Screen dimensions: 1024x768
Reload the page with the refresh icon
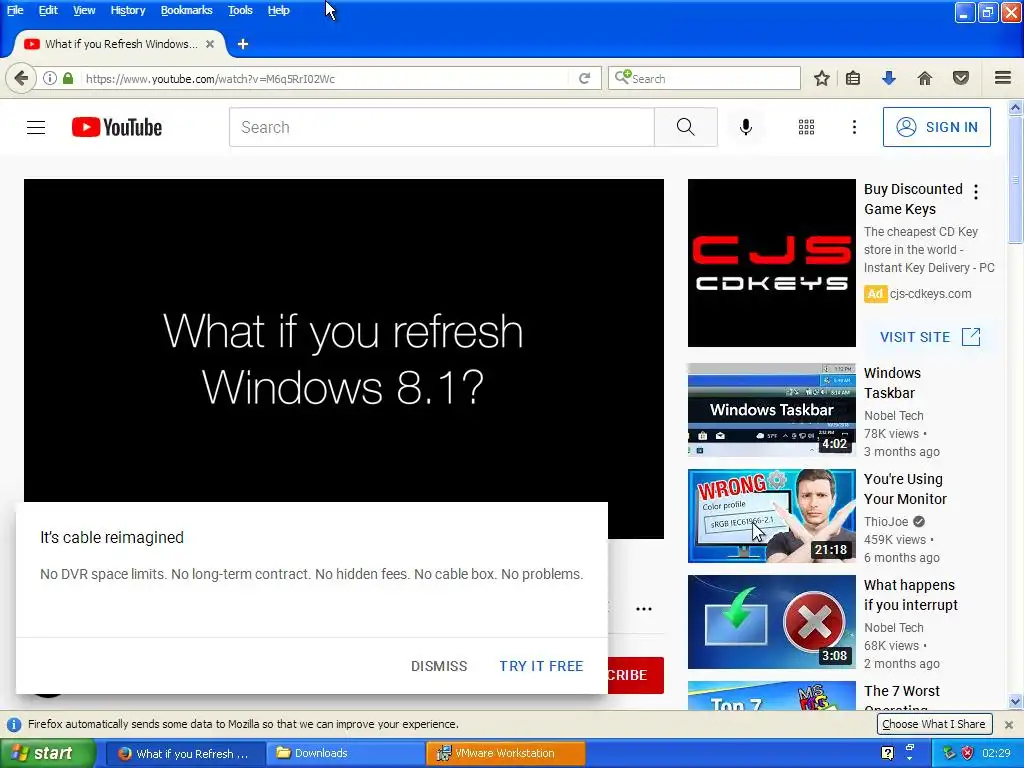584,78
